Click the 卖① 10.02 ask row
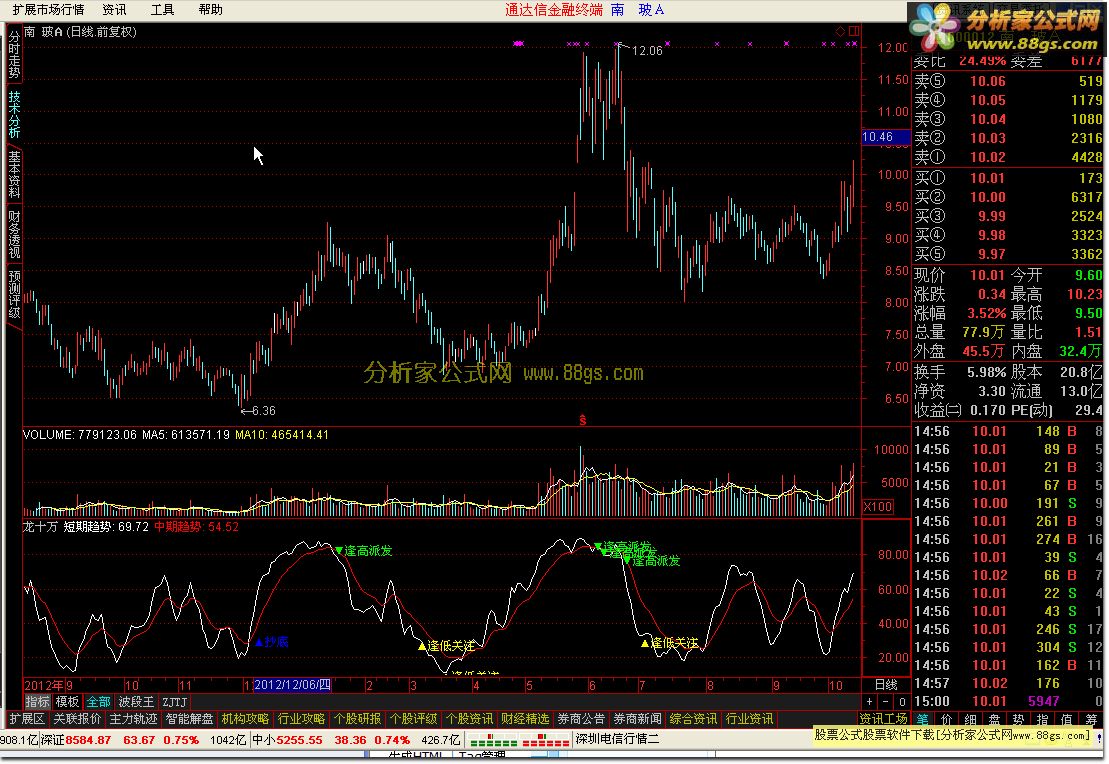This screenshot has height=764, width=1109. click(1008, 157)
